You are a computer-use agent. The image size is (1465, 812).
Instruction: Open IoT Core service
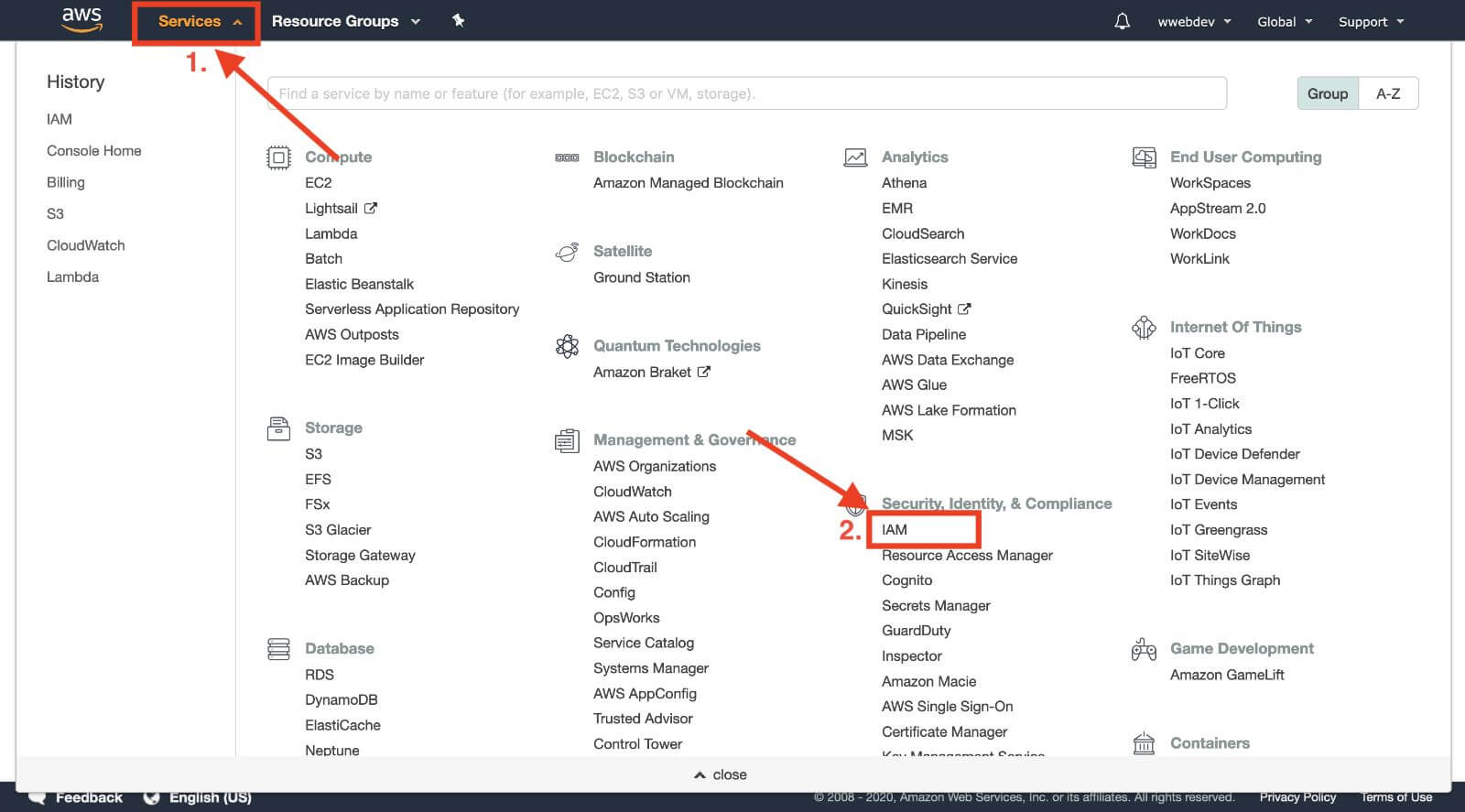(1197, 353)
